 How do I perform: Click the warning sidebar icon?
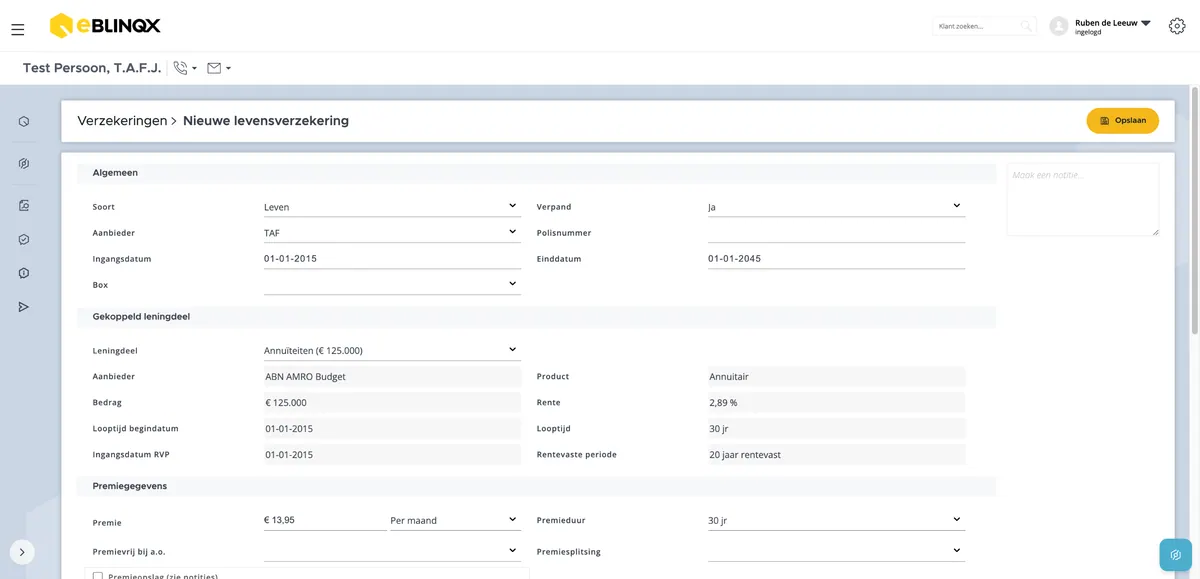(x=24, y=273)
